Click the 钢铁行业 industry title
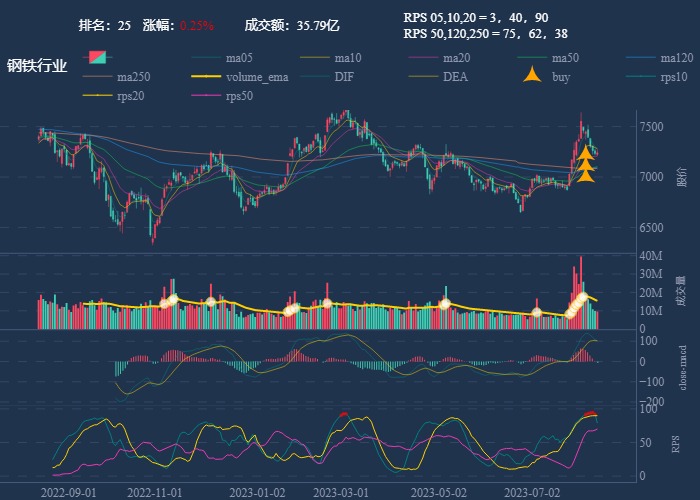The width and height of the screenshot is (700, 500). (x=37, y=66)
